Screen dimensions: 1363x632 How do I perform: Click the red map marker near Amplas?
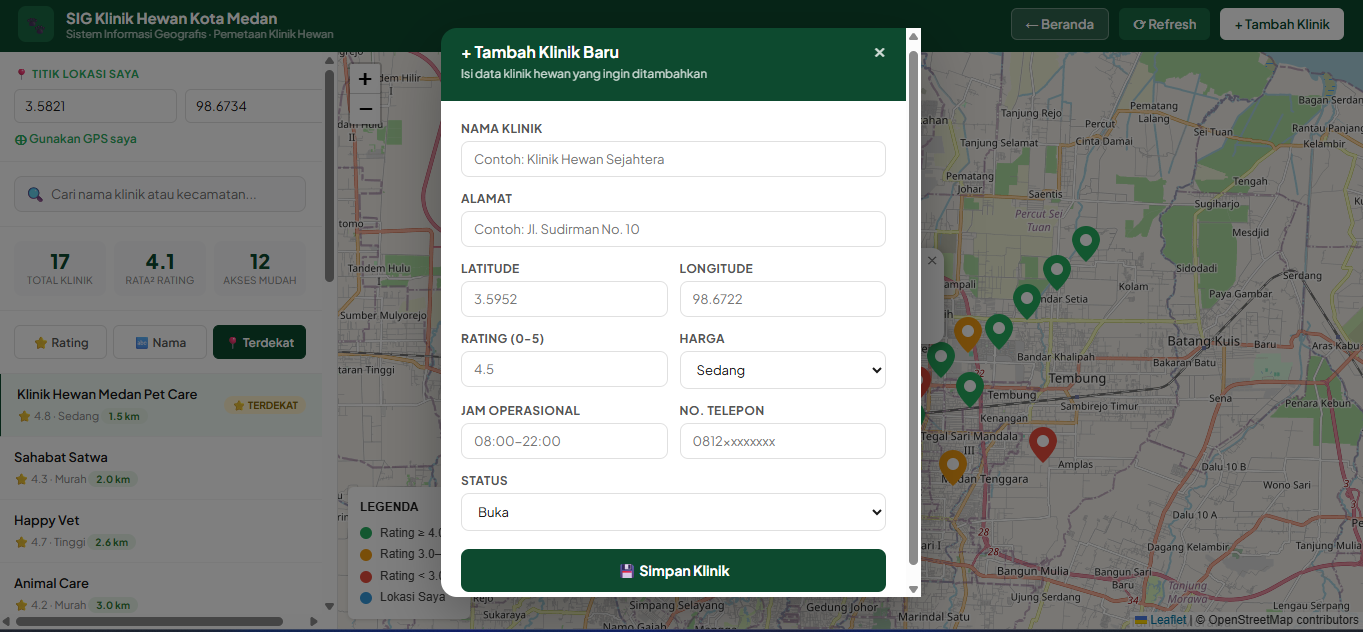[1043, 444]
